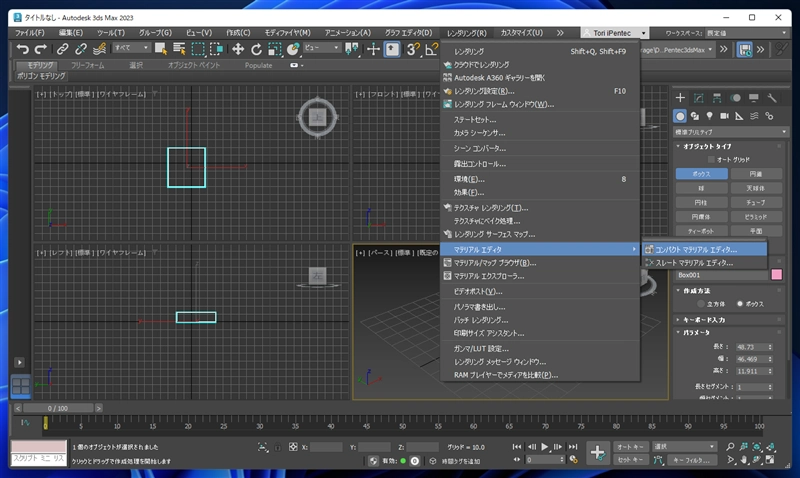The width and height of the screenshot is (800, 478).
Task: Select the Select and Link tool
Action: tap(62, 49)
